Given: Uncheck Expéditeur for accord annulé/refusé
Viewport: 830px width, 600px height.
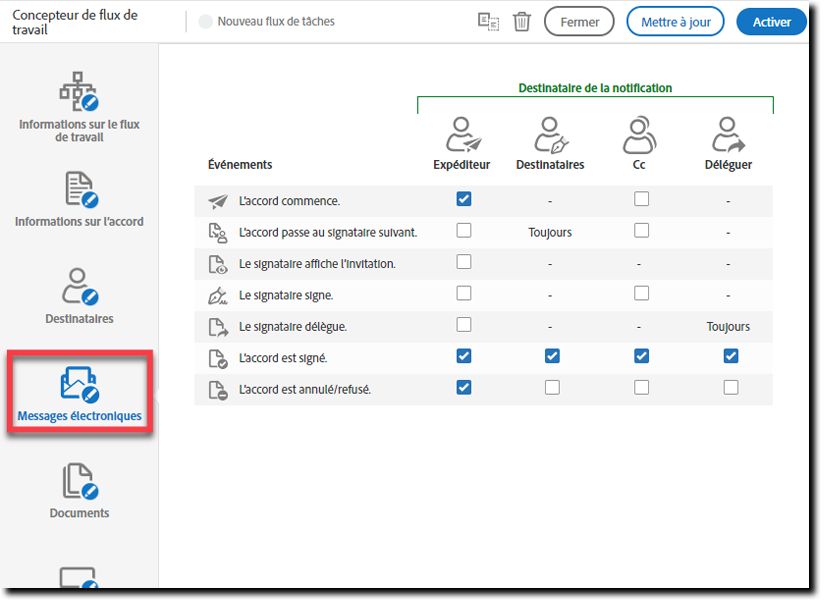Looking at the screenshot, I should pos(464,388).
